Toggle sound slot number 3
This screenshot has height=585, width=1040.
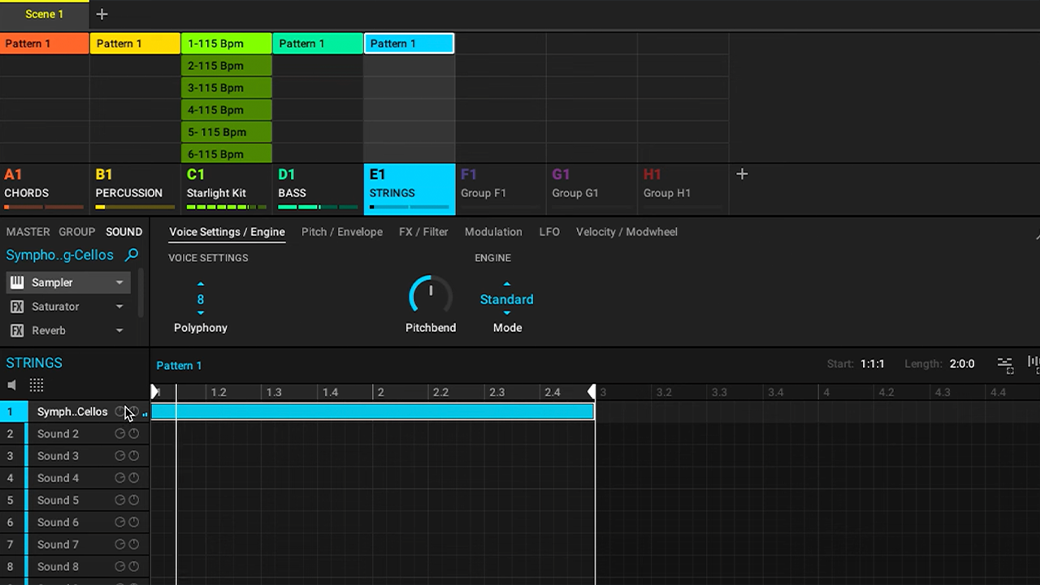point(10,456)
